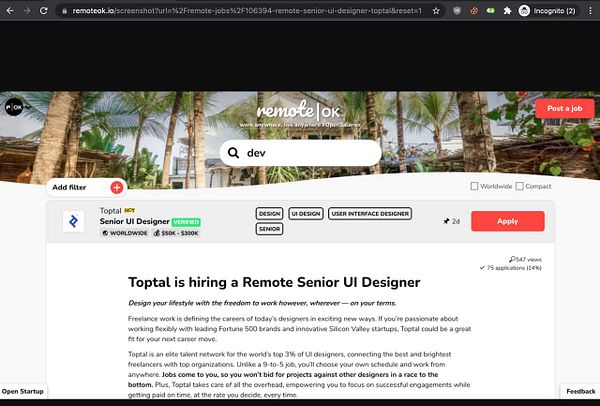The width and height of the screenshot is (600, 406).
Task: Open the shield extension icon
Action: [457, 11]
